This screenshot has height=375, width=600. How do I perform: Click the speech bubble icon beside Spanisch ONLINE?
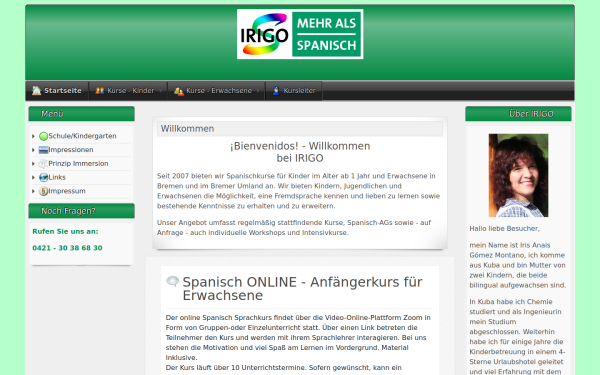tap(173, 281)
